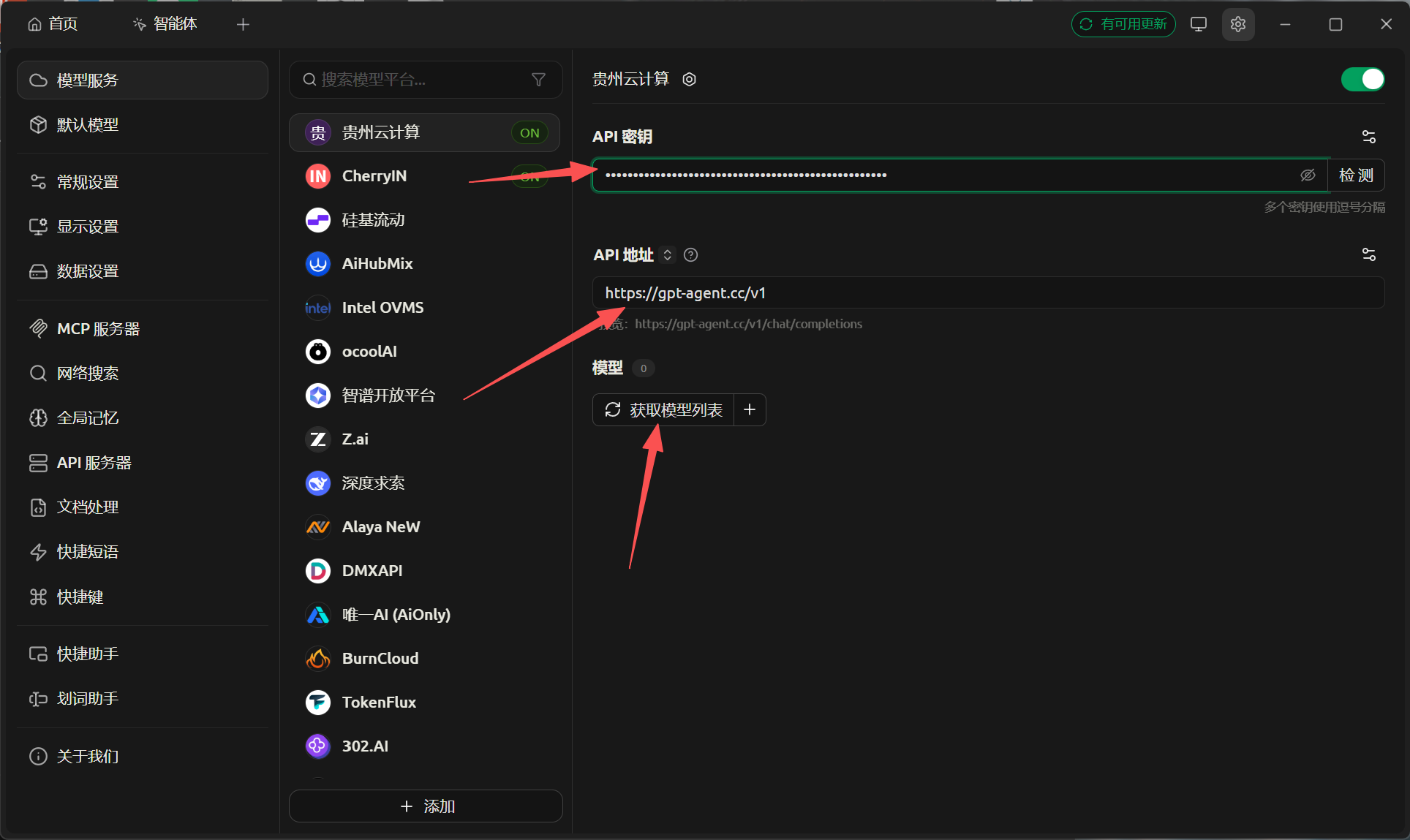Open 关于我们 about page
The image size is (1410, 840).
click(x=143, y=757)
